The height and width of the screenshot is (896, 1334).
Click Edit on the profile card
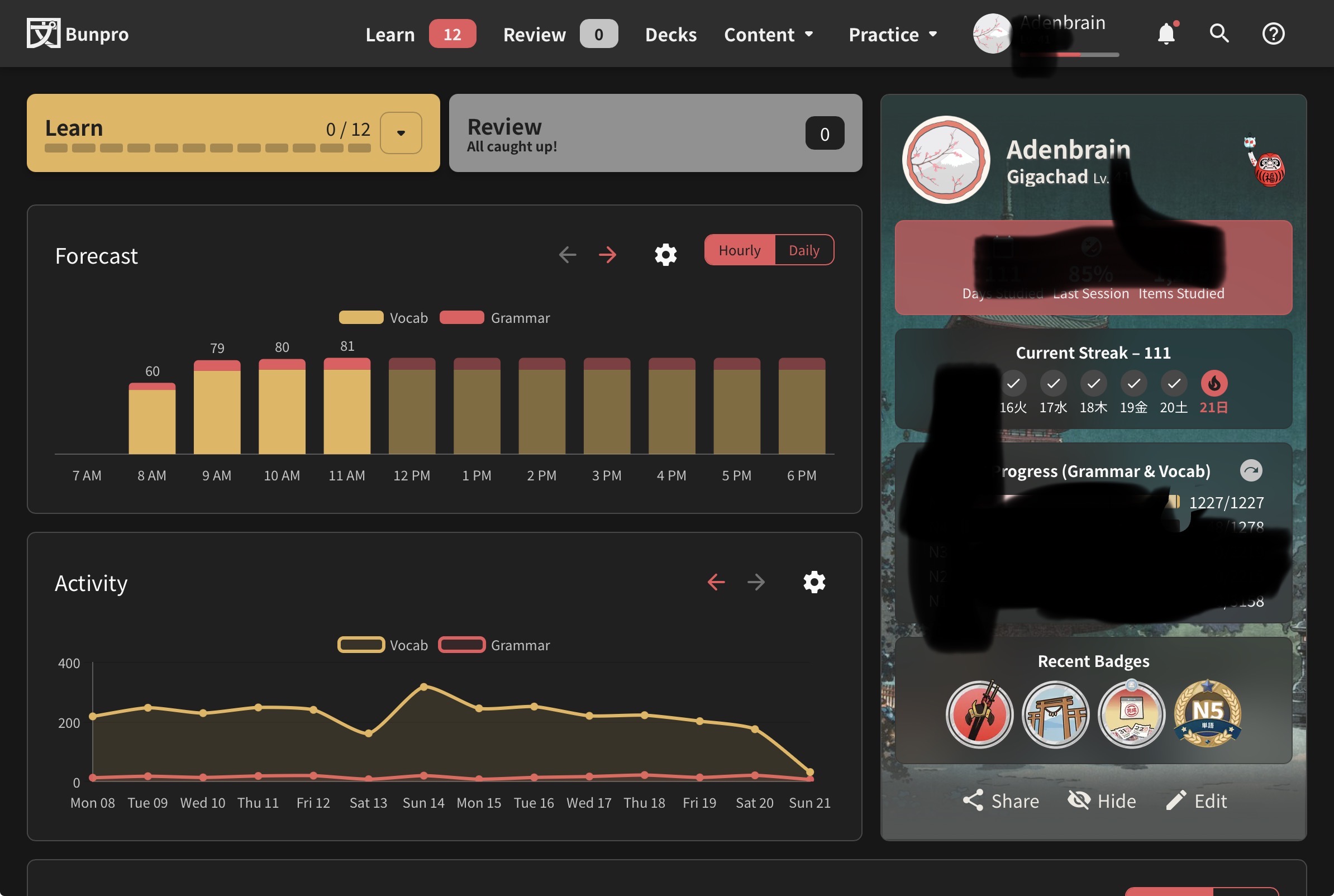coord(1197,800)
